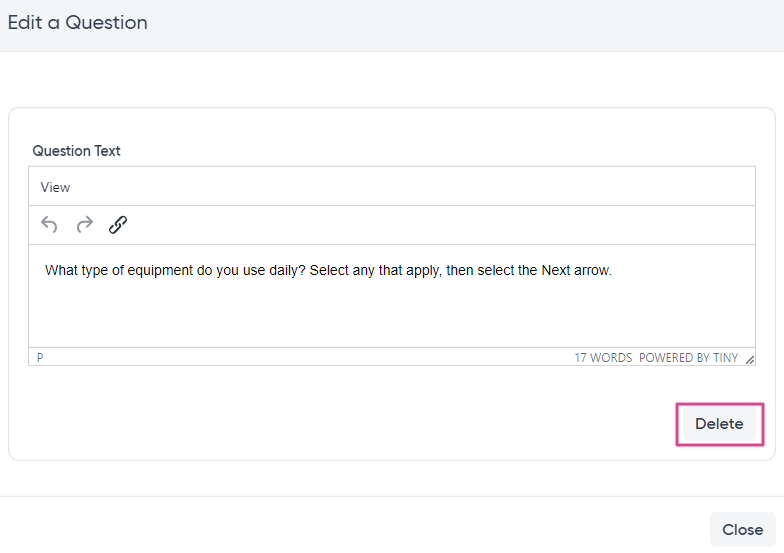This screenshot has height=553, width=784.
Task: Open the Powered by Tiny link
Action: tap(688, 358)
